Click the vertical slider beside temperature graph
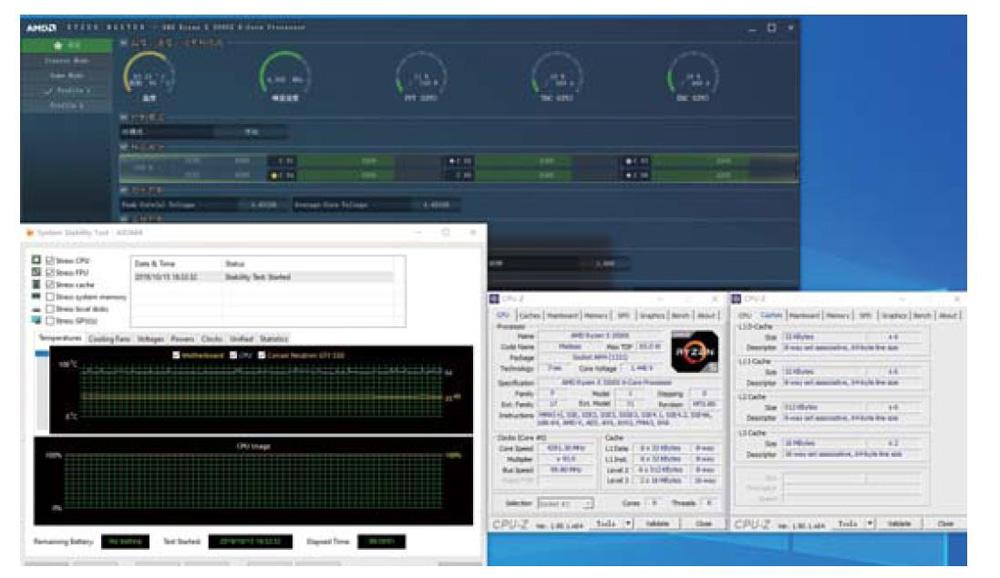The width and height of the screenshot is (1000, 578). (x=41, y=390)
